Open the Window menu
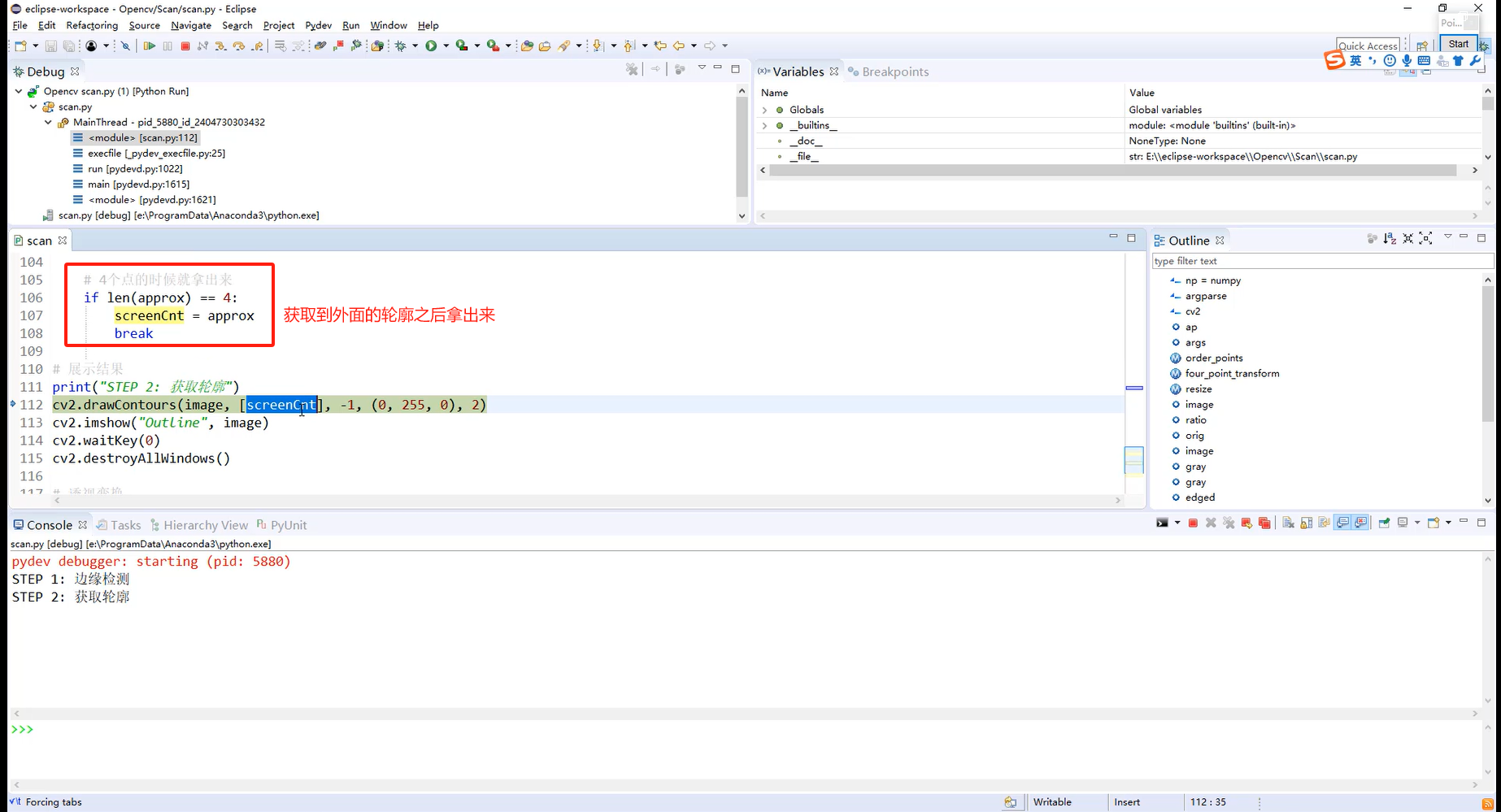Image resolution: width=1501 pixels, height=812 pixels. [389, 25]
